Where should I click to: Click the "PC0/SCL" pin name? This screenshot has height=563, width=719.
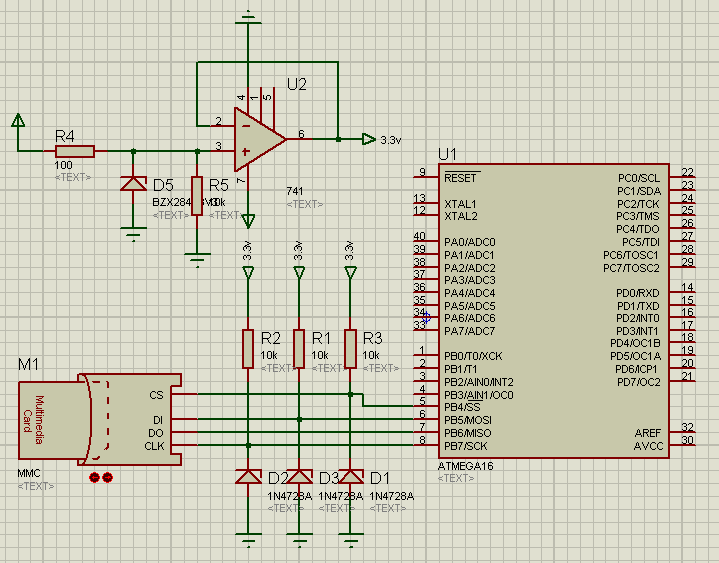tap(639, 178)
